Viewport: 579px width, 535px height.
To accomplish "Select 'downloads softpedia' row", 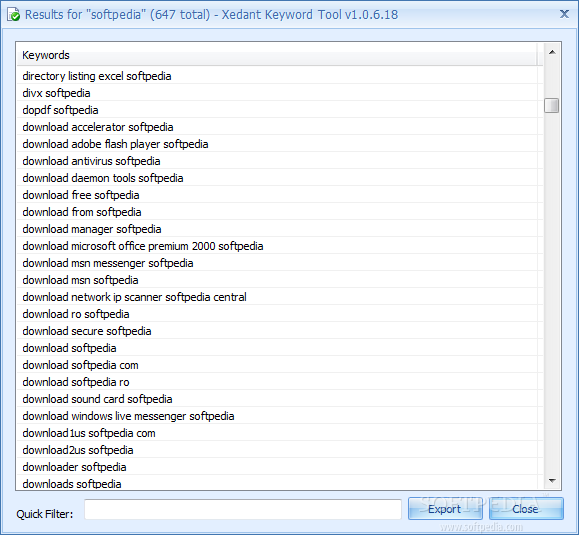I will point(280,483).
